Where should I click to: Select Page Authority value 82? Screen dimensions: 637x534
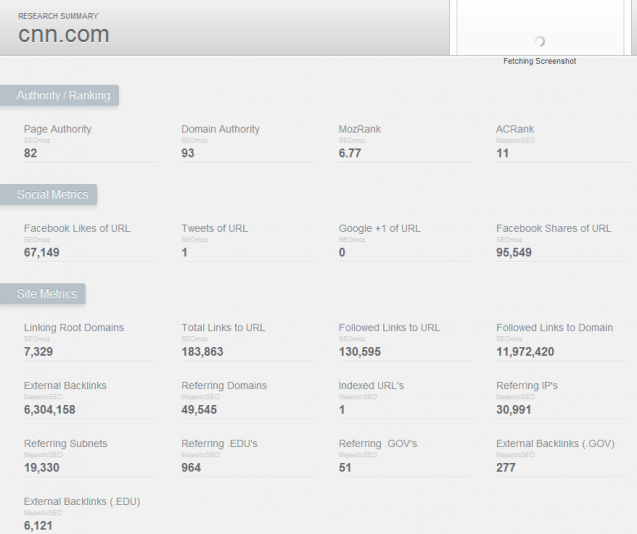[x=30, y=153]
